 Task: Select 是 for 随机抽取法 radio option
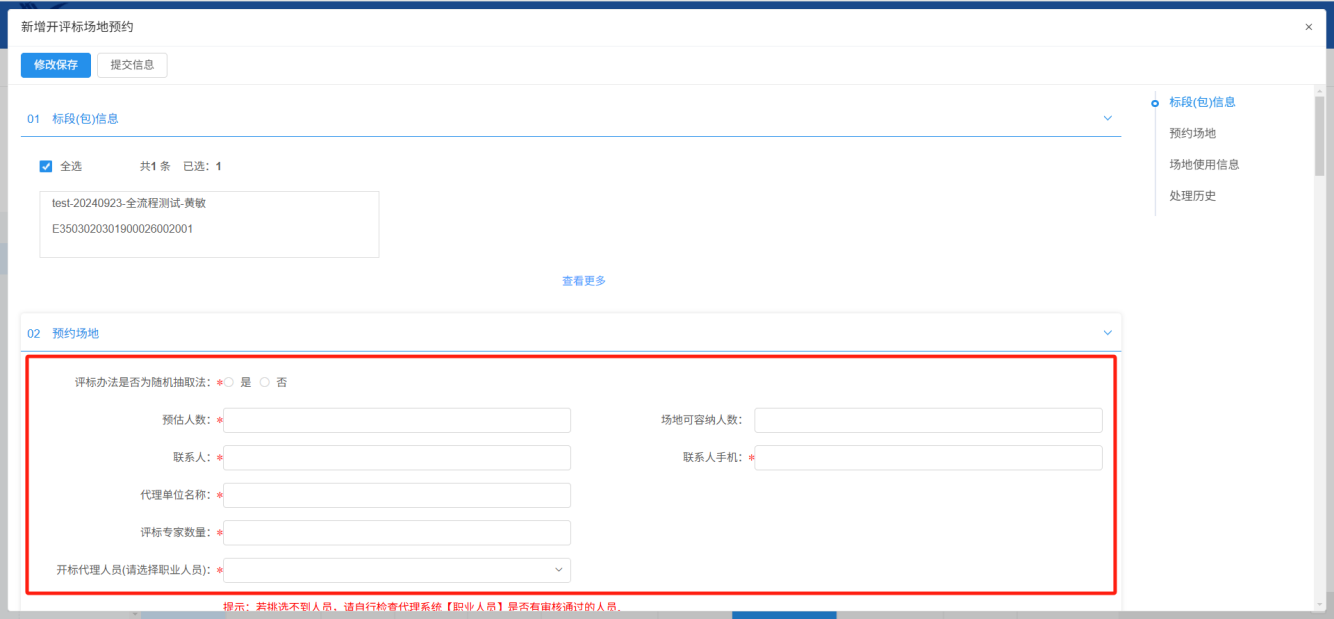[230, 382]
